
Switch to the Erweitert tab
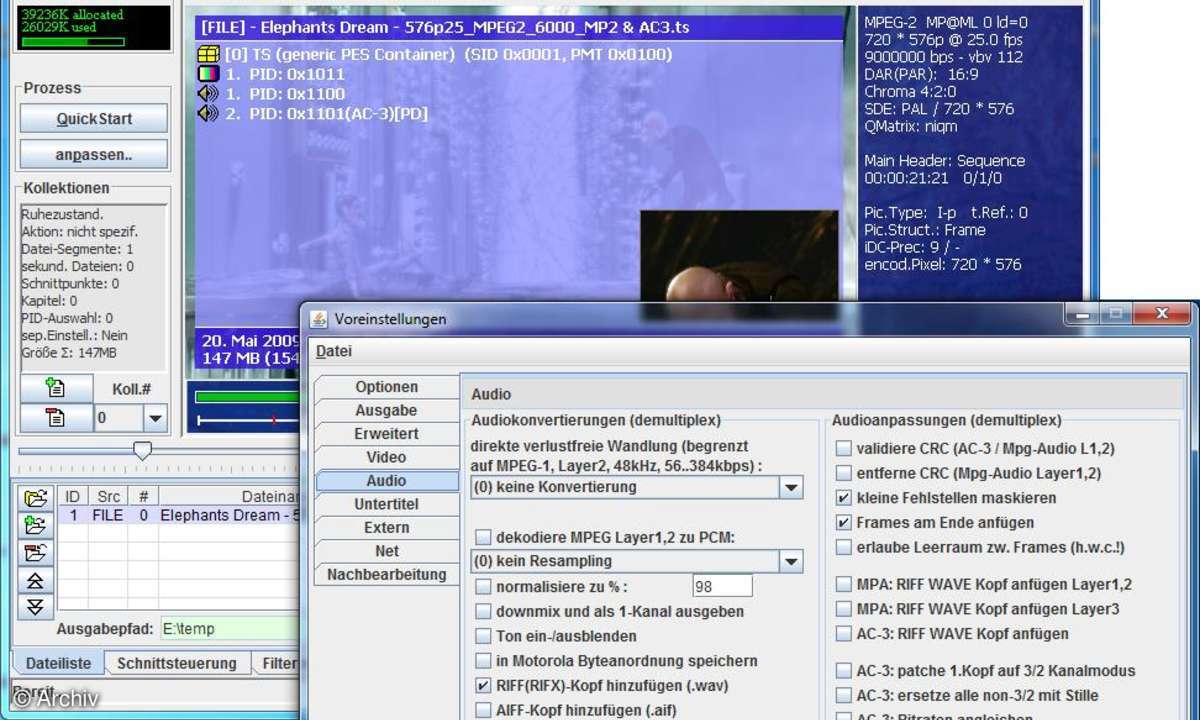386,434
